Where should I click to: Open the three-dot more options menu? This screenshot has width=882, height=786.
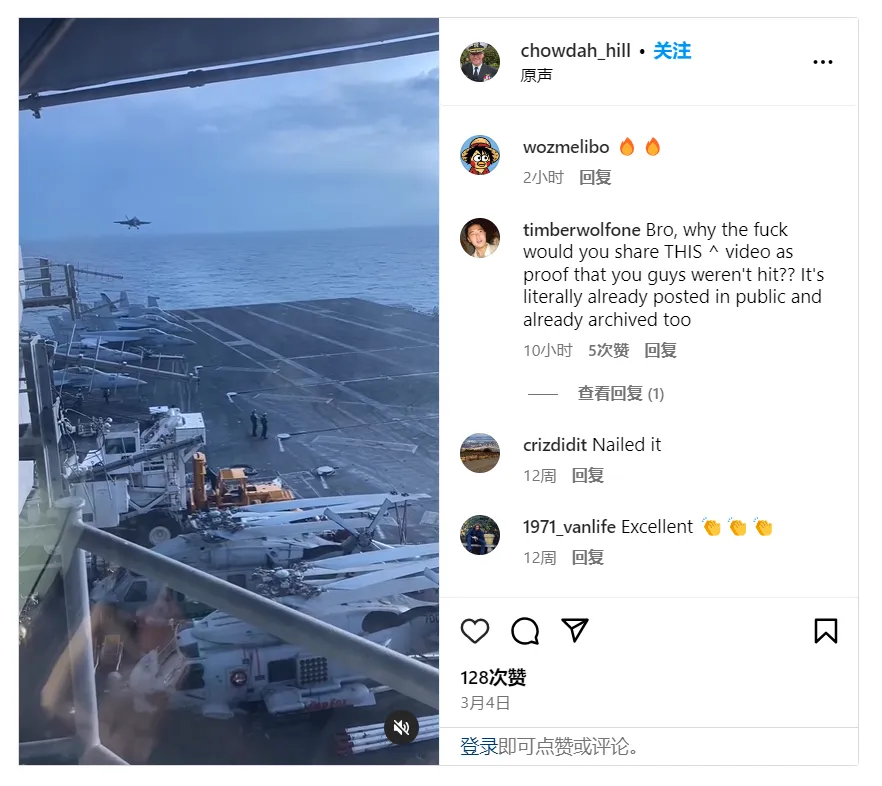click(x=822, y=62)
